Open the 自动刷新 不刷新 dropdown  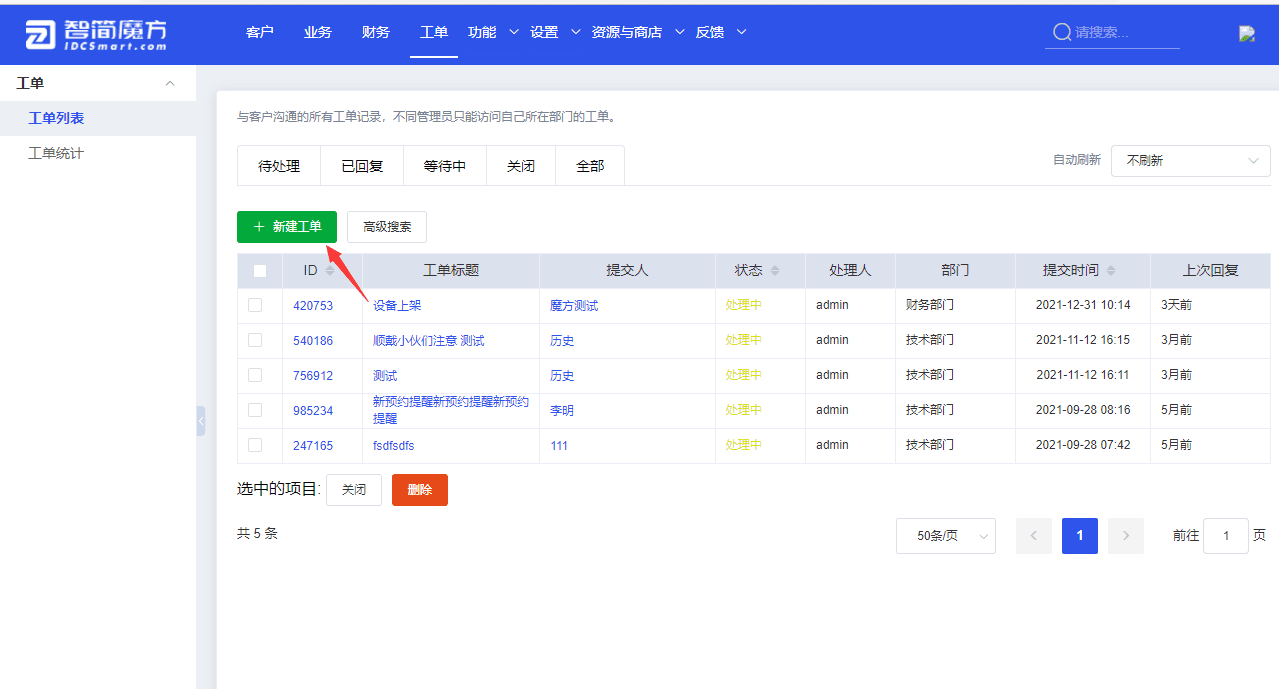point(1191,160)
